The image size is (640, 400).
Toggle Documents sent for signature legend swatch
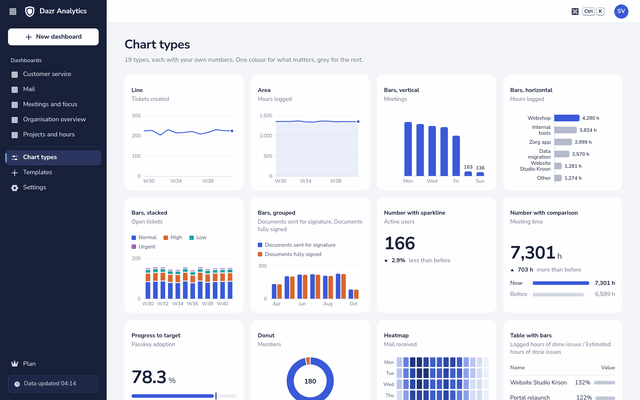(260, 245)
